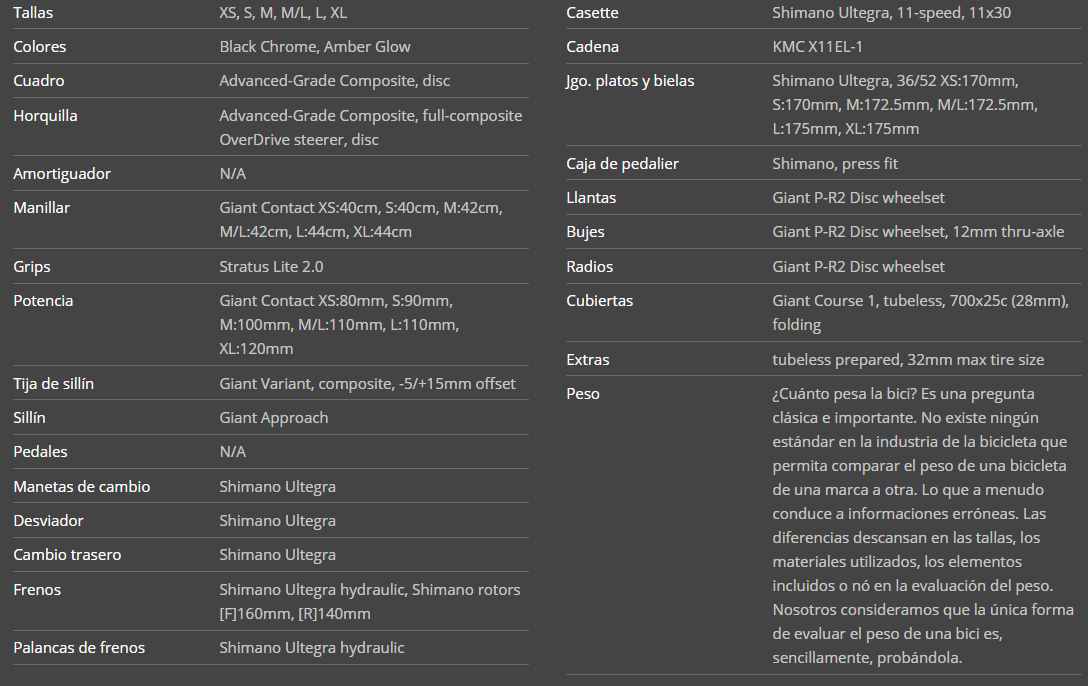Viewport: 1088px width, 686px height.
Task: Select the 'Potencia' row label
Action: tap(43, 301)
